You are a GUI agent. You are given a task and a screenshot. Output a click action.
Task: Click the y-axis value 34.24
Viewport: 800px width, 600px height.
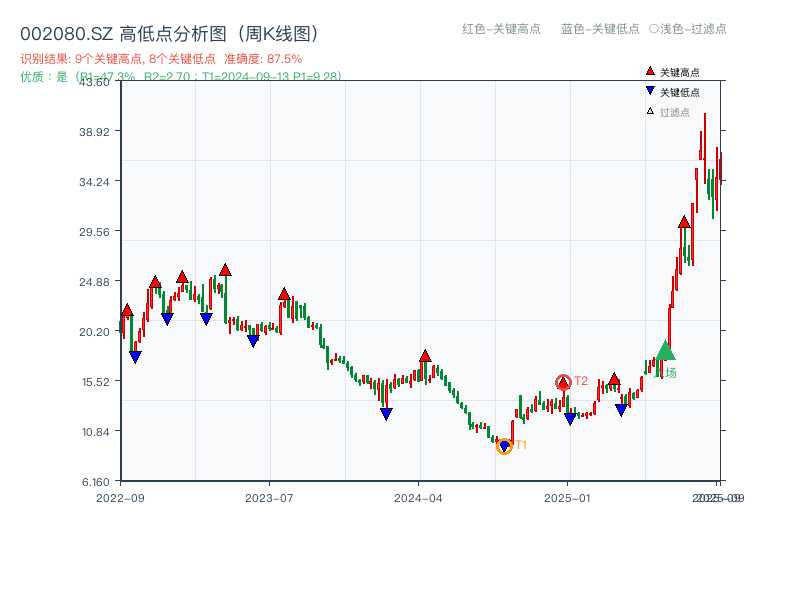(94, 182)
